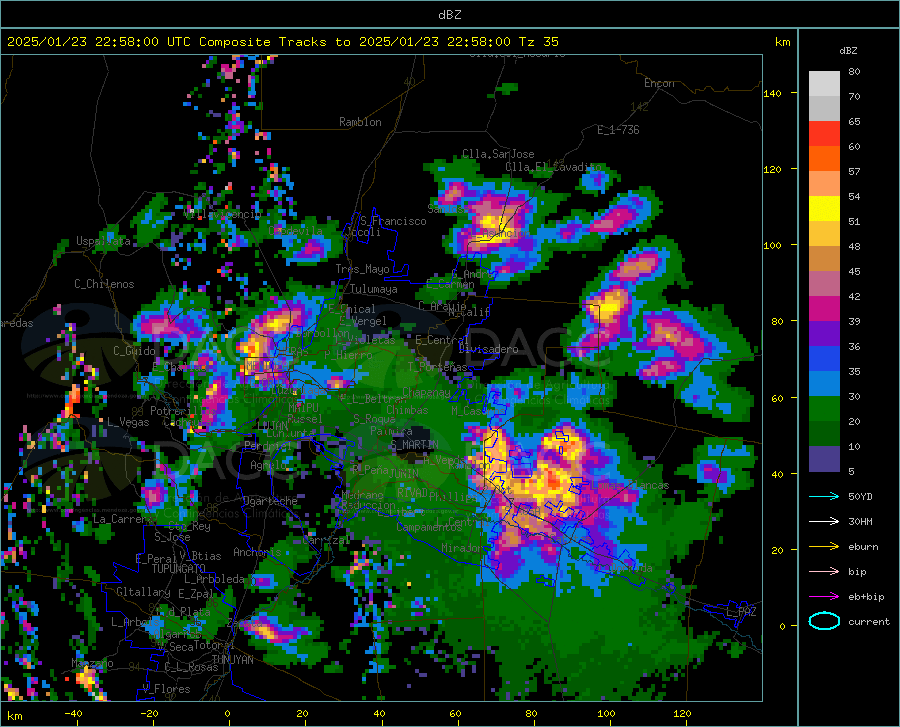This screenshot has height=727, width=900.
Task: Click the 'S_Francisco' place label
Action: pos(393,221)
